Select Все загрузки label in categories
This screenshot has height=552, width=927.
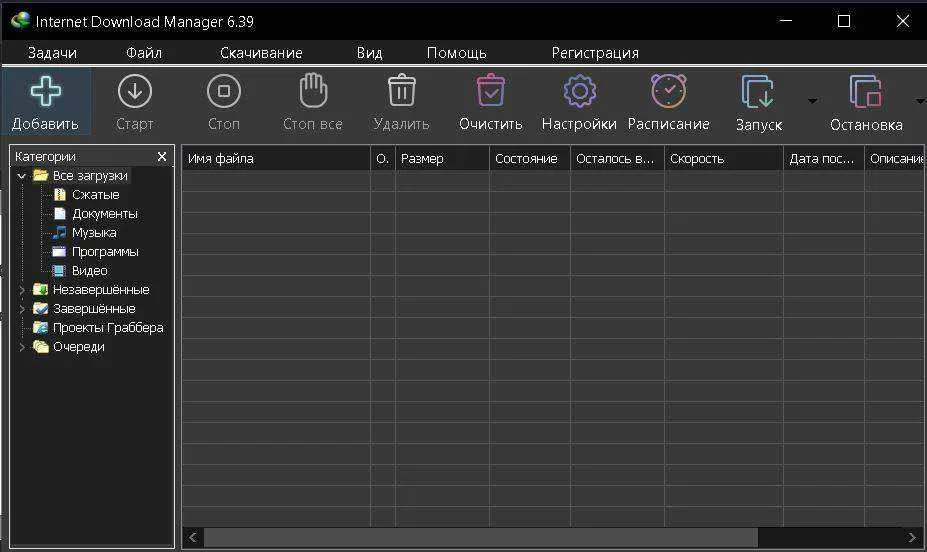click(x=90, y=176)
